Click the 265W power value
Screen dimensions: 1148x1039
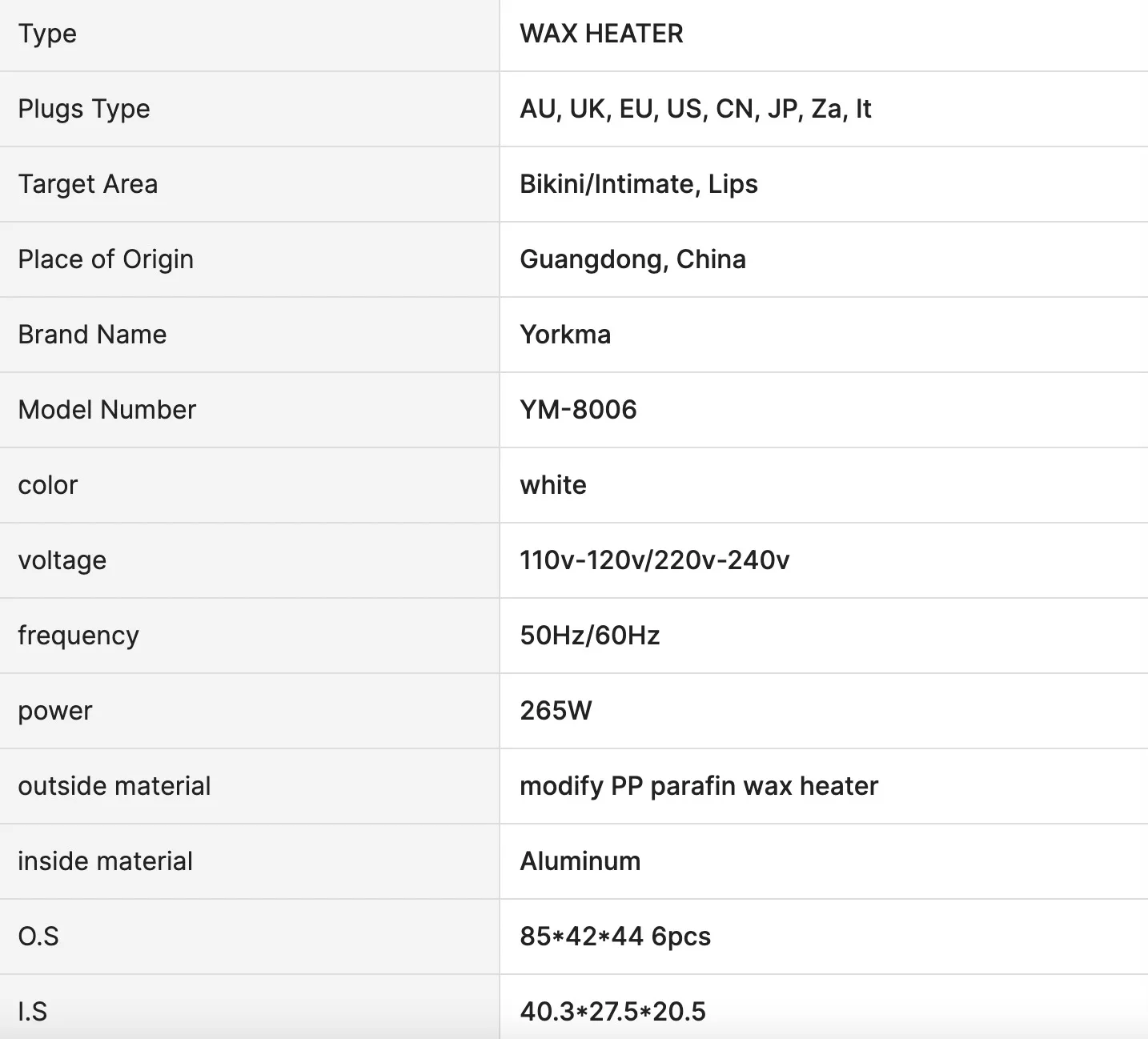(x=556, y=711)
